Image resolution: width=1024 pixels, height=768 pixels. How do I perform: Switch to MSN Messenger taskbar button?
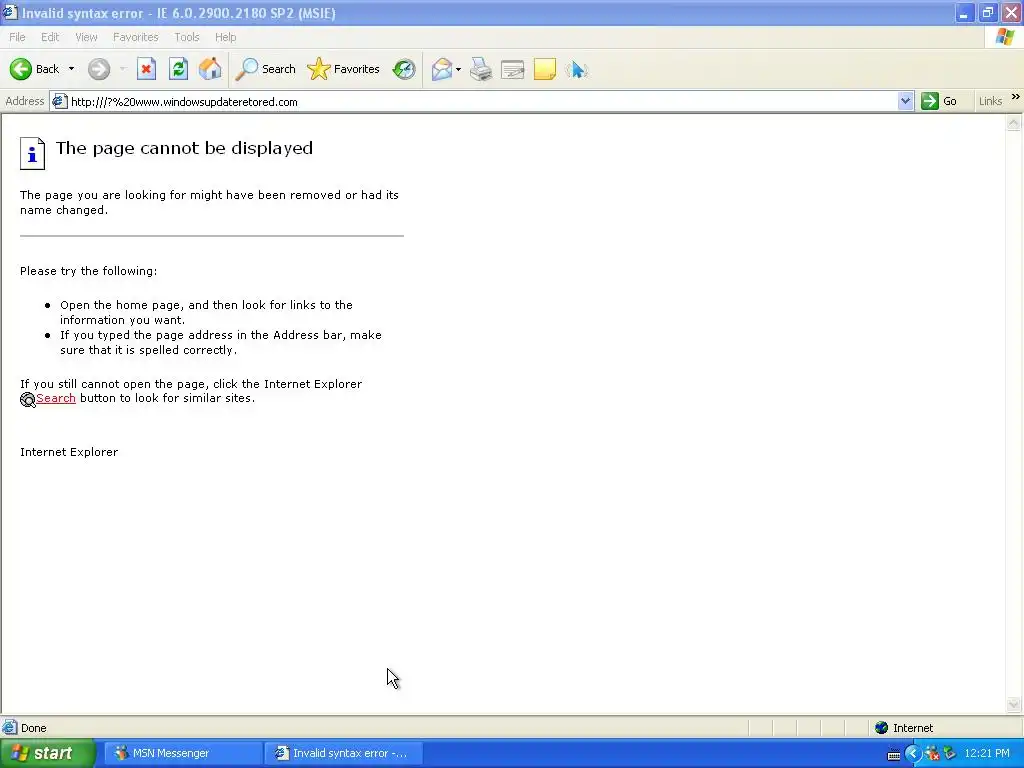click(x=183, y=754)
